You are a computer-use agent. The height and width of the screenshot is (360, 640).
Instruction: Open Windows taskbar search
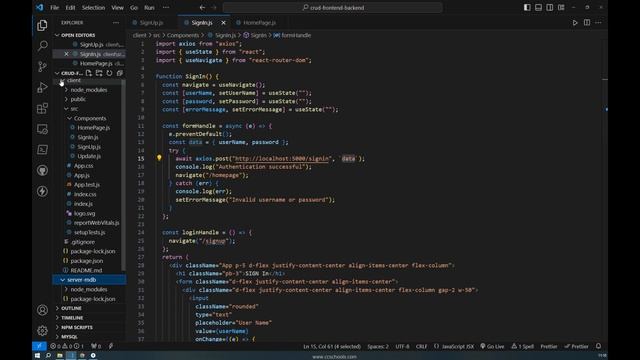tap(48, 356)
